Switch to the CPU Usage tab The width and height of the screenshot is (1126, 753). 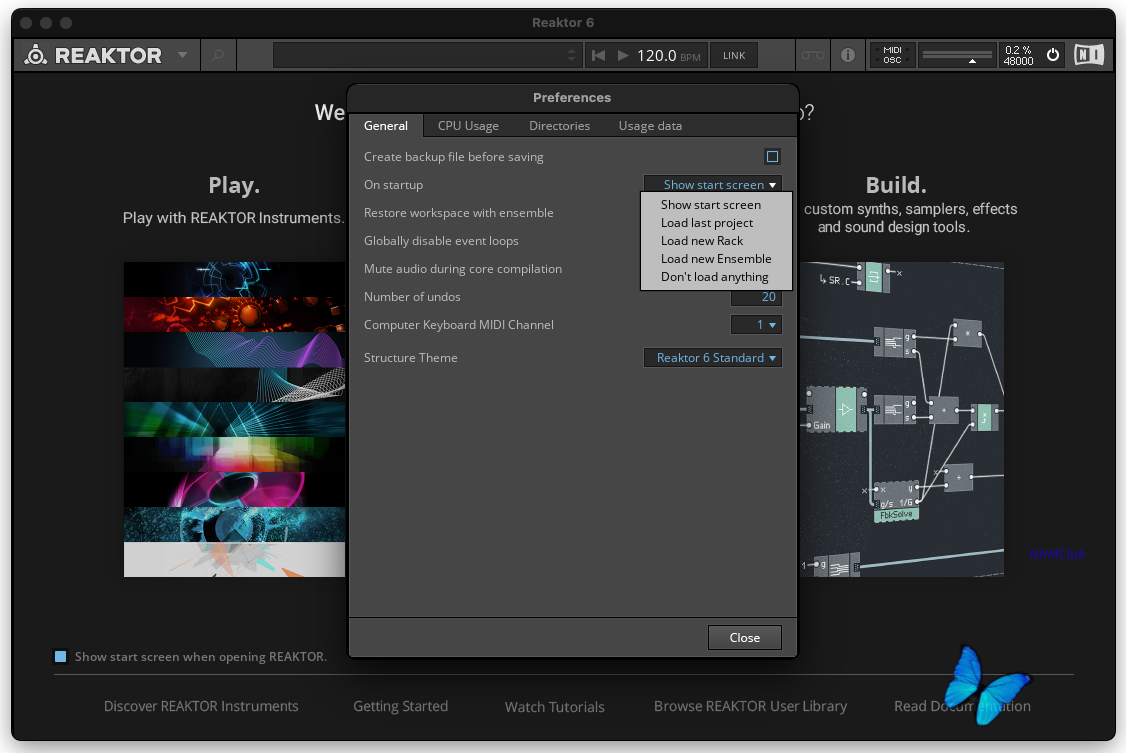[x=468, y=126]
